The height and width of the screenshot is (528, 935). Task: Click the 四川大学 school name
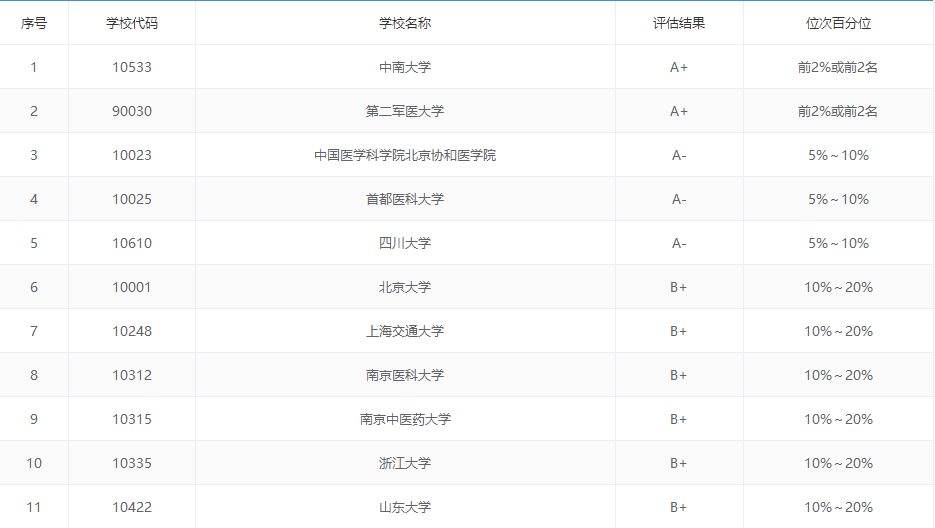coord(405,243)
